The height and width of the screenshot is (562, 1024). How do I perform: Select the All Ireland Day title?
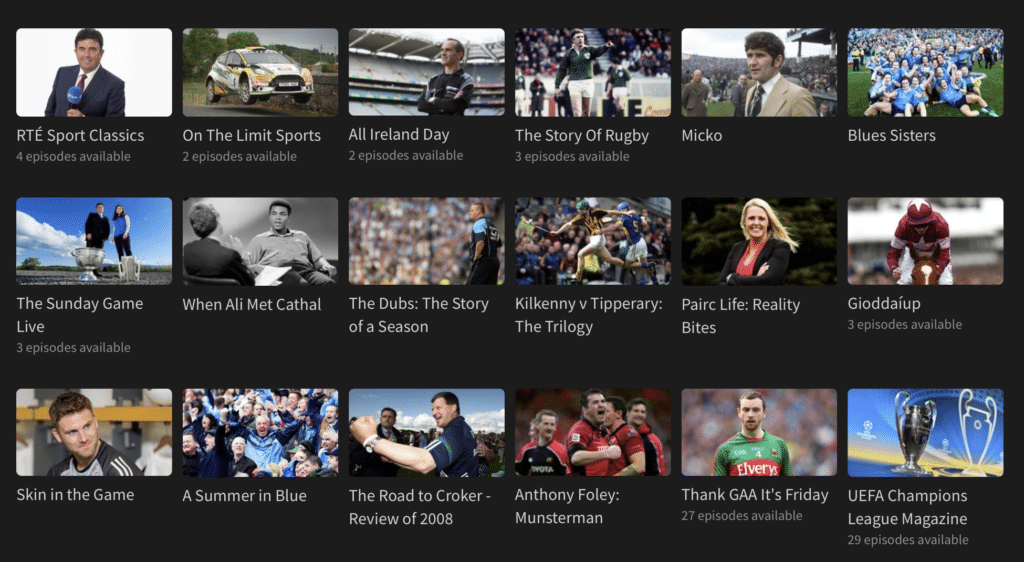coord(399,134)
